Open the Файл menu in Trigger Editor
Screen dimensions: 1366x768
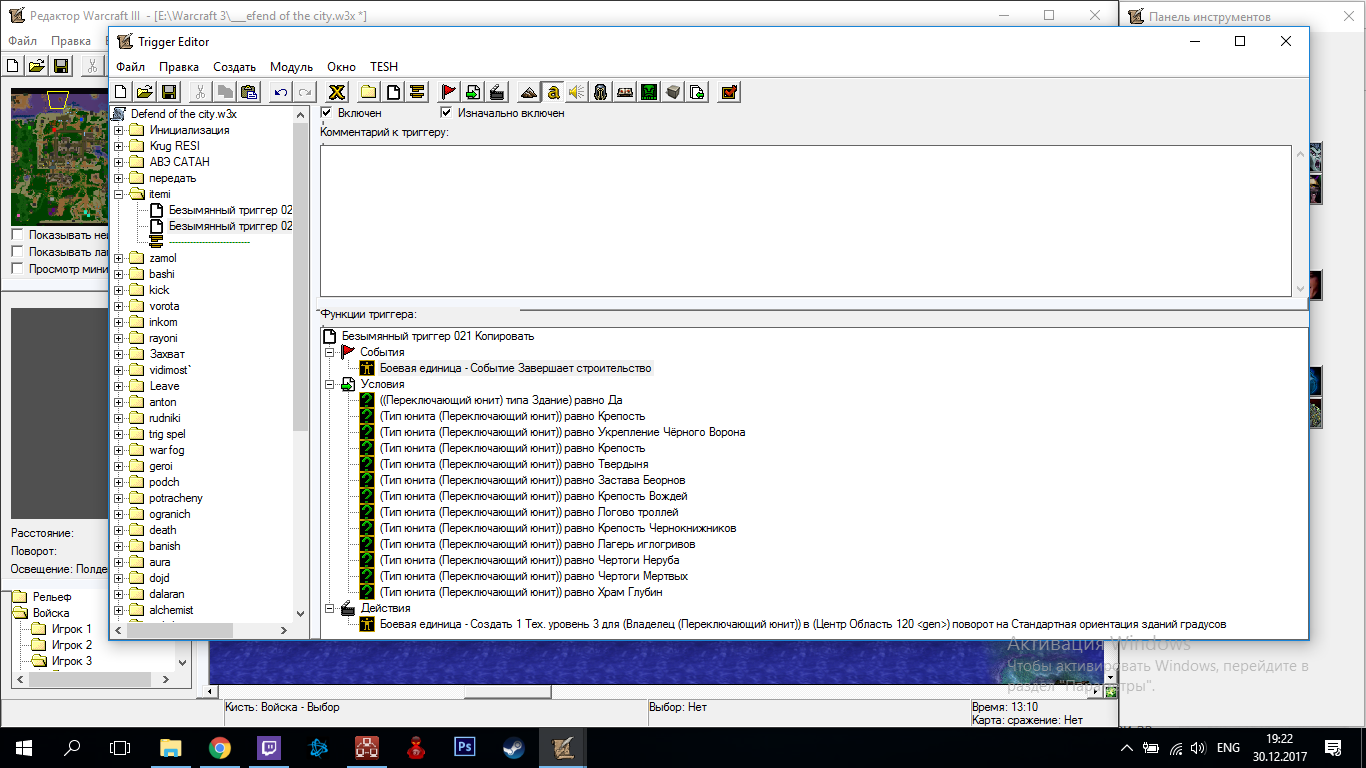click(130, 67)
